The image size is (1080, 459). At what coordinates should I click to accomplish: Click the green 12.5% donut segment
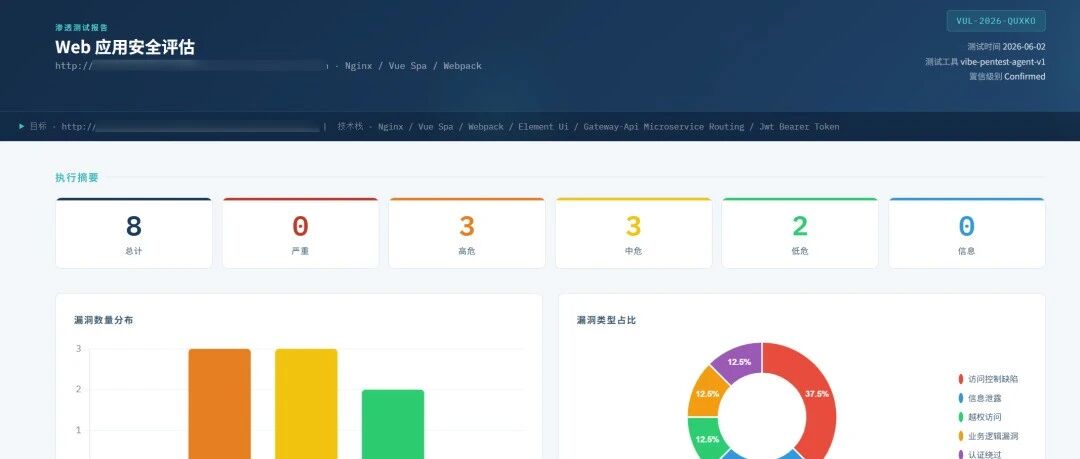706,439
